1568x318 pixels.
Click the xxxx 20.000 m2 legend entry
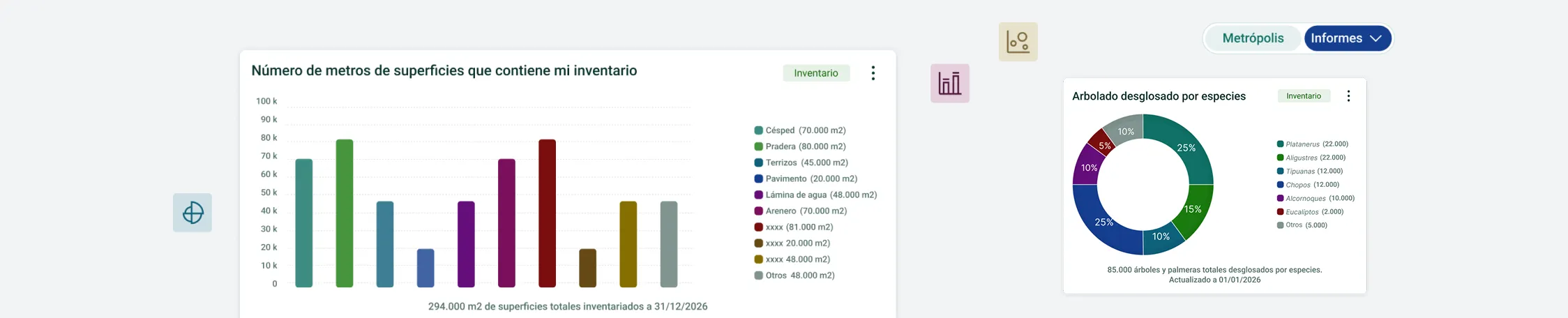point(792,243)
